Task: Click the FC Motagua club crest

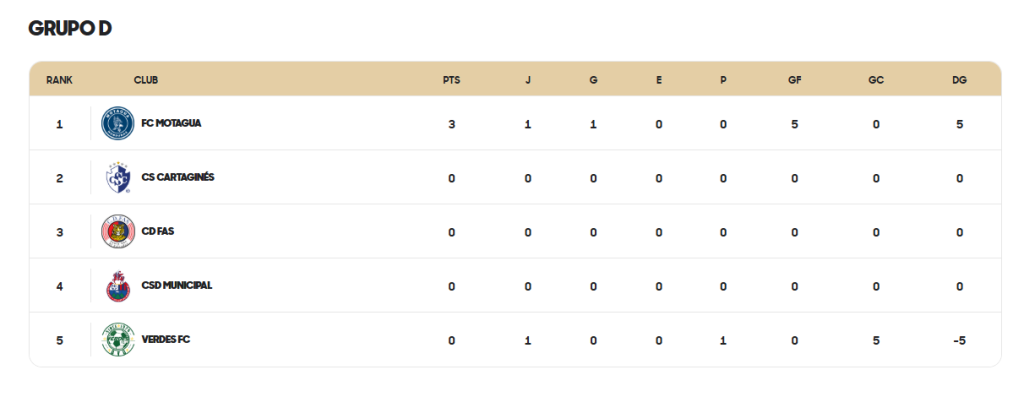Action: [118, 123]
